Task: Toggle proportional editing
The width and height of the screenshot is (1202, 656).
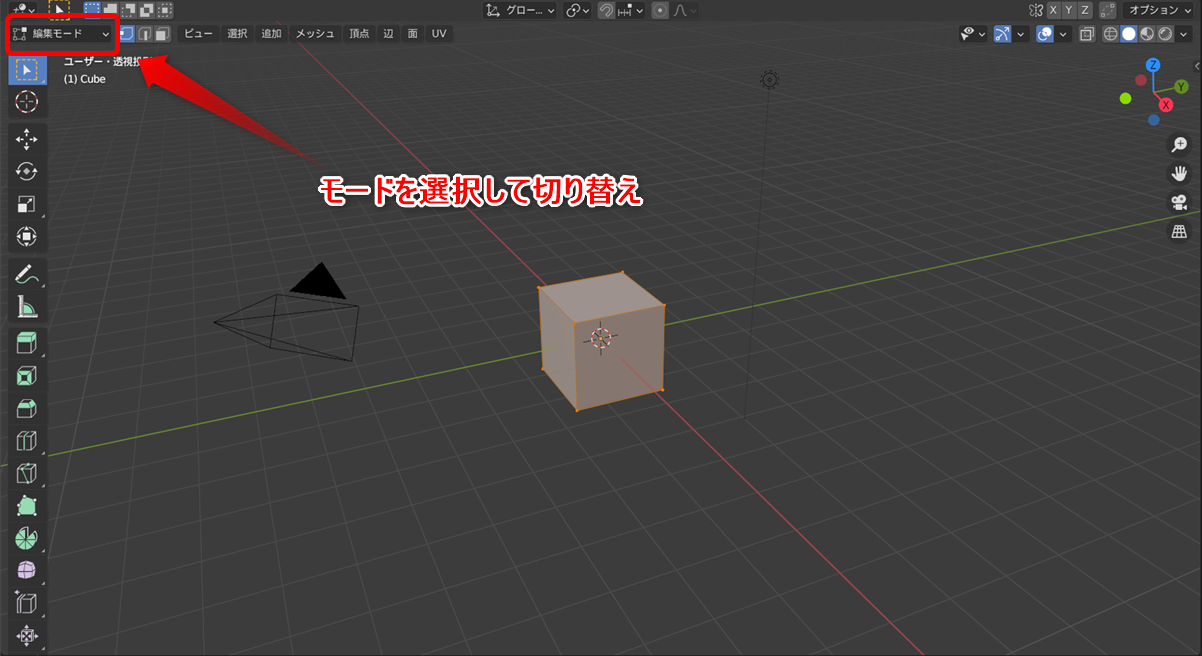Action: [660, 10]
